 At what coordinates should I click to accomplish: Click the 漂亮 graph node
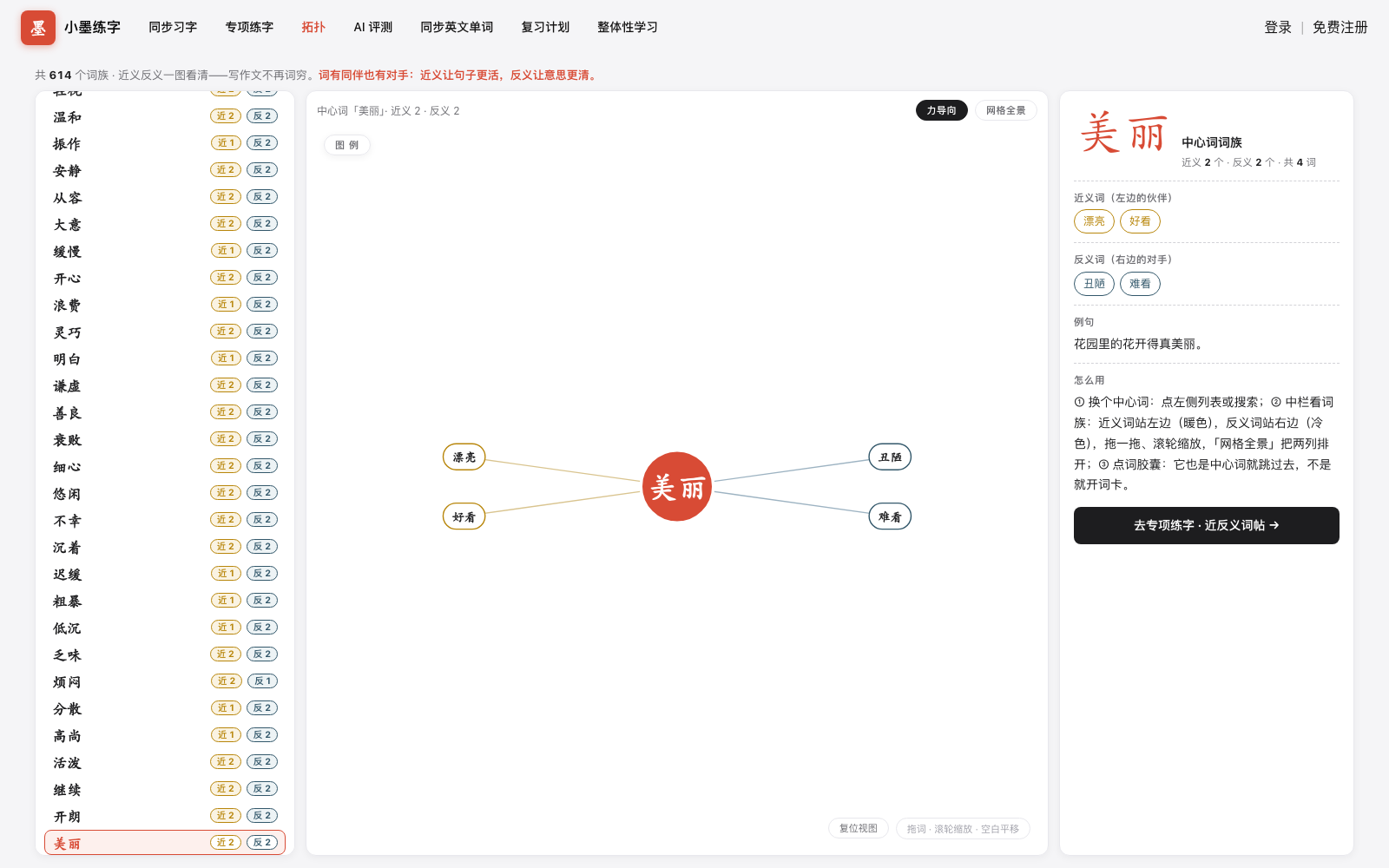(464, 457)
